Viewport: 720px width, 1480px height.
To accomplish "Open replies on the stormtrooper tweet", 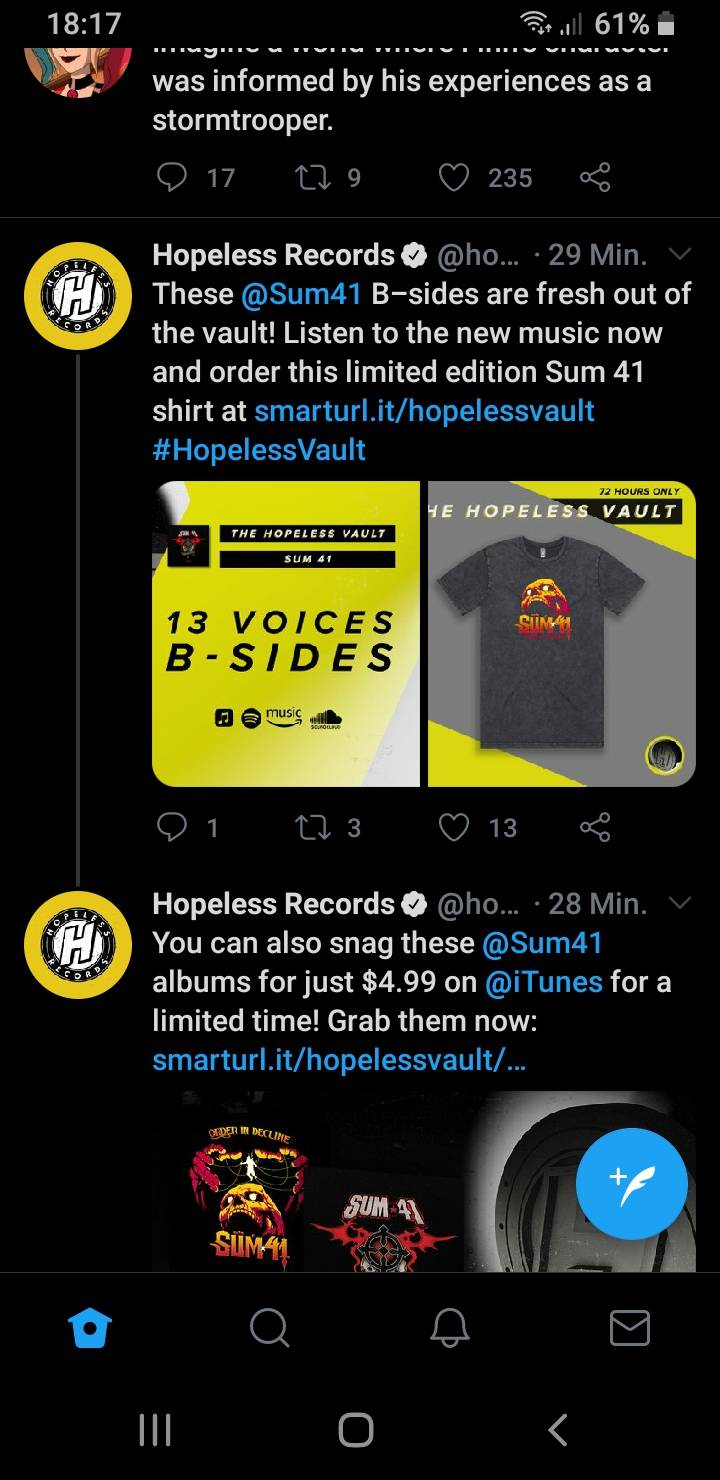I will pos(172,177).
